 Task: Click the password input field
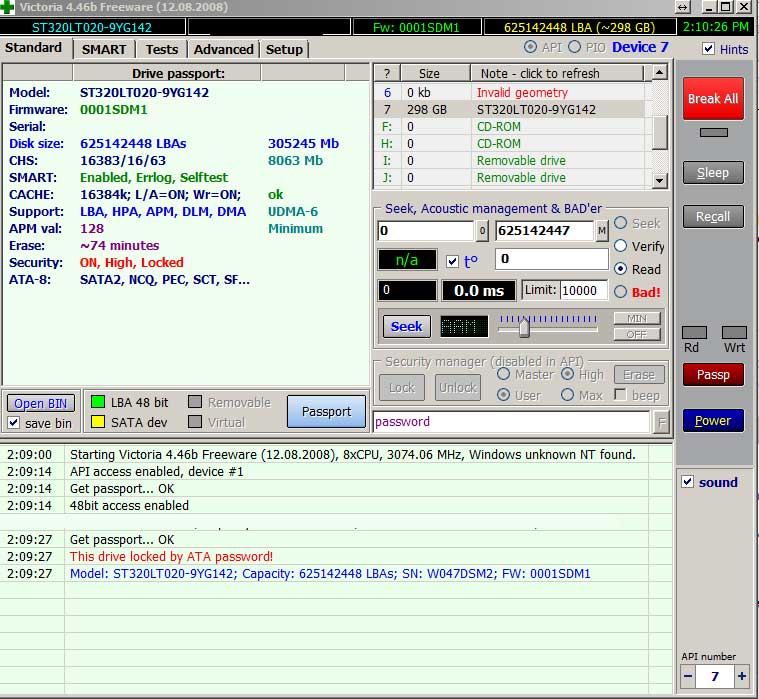click(x=511, y=422)
